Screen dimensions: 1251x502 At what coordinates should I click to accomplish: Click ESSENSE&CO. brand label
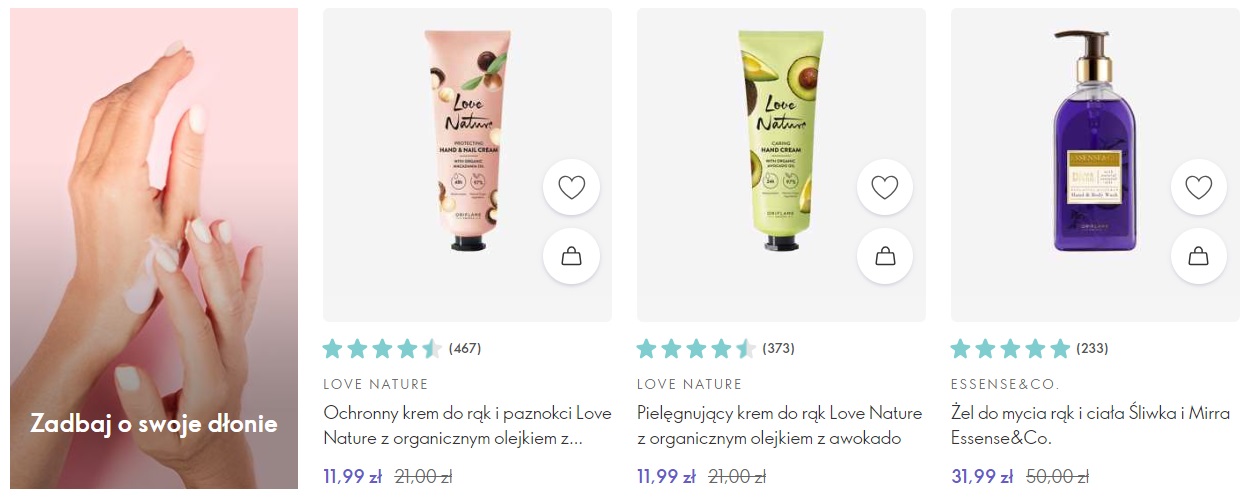tap(1005, 384)
